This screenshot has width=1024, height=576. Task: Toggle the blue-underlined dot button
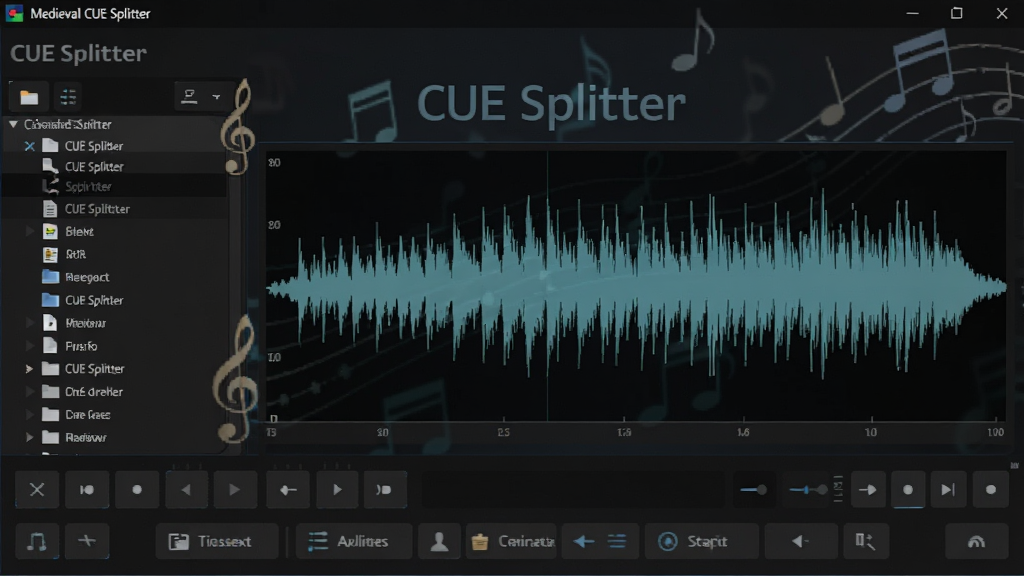tap(908, 490)
